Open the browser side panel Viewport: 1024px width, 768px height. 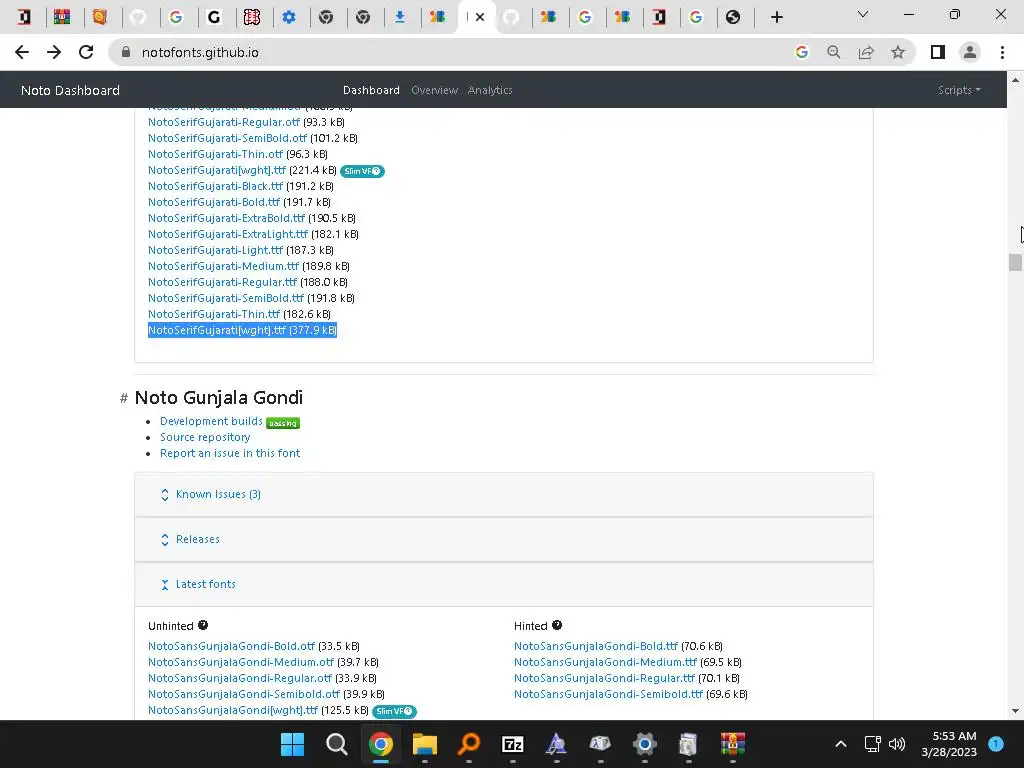tap(938, 52)
